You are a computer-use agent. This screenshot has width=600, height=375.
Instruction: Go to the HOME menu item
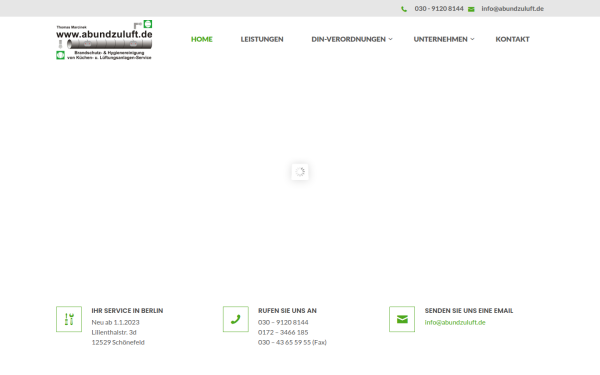coord(202,39)
